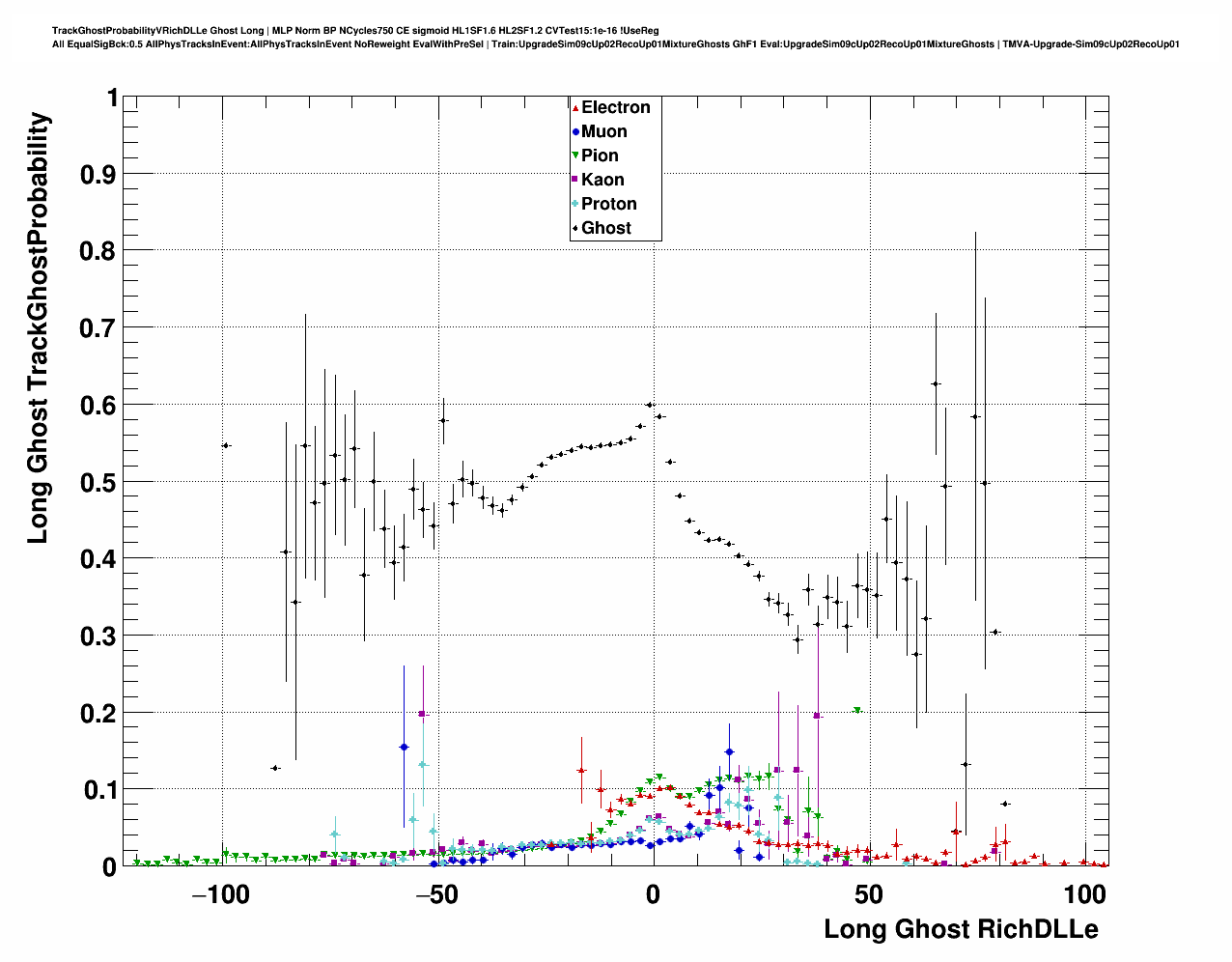Click the x-axis tick label 0
This screenshot has height=962, width=1232.
point(653,894)
